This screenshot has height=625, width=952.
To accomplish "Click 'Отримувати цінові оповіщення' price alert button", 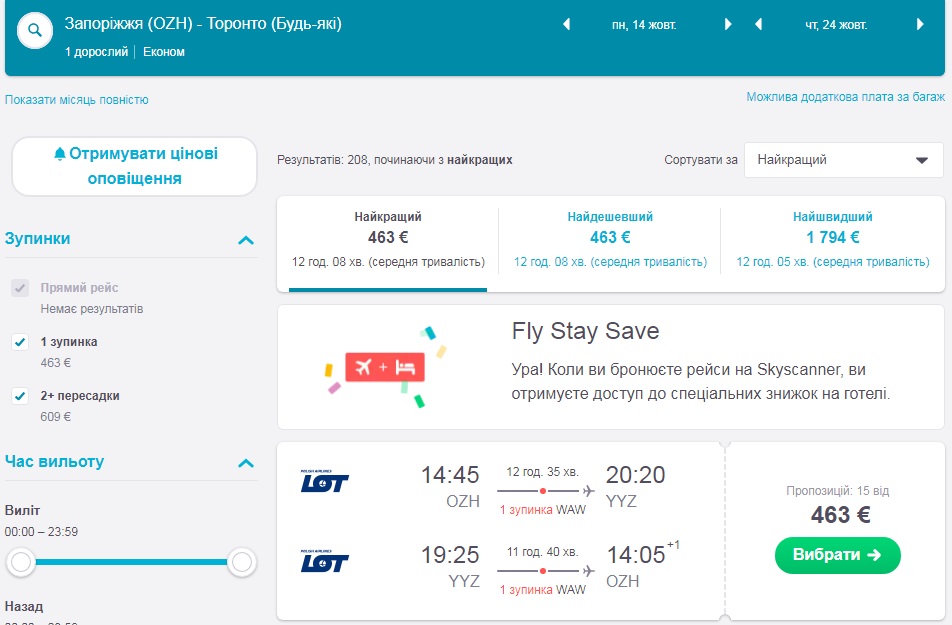I will [134, 166].
